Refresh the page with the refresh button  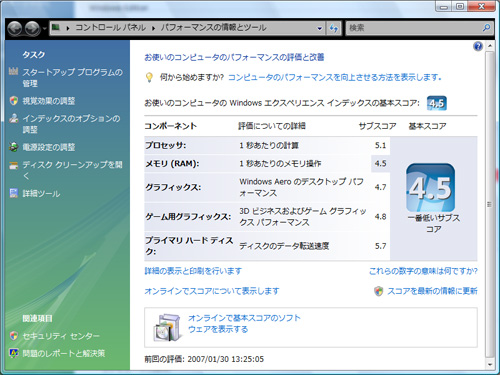(x=334, y=28)
